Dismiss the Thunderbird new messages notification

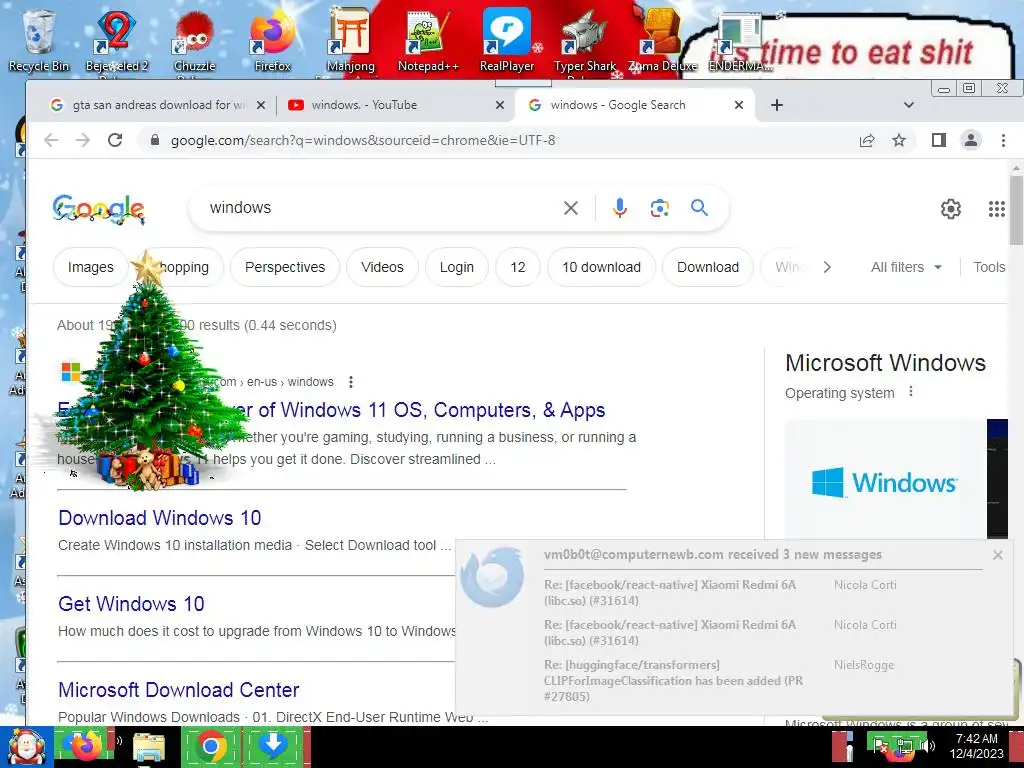click(997, 555)
